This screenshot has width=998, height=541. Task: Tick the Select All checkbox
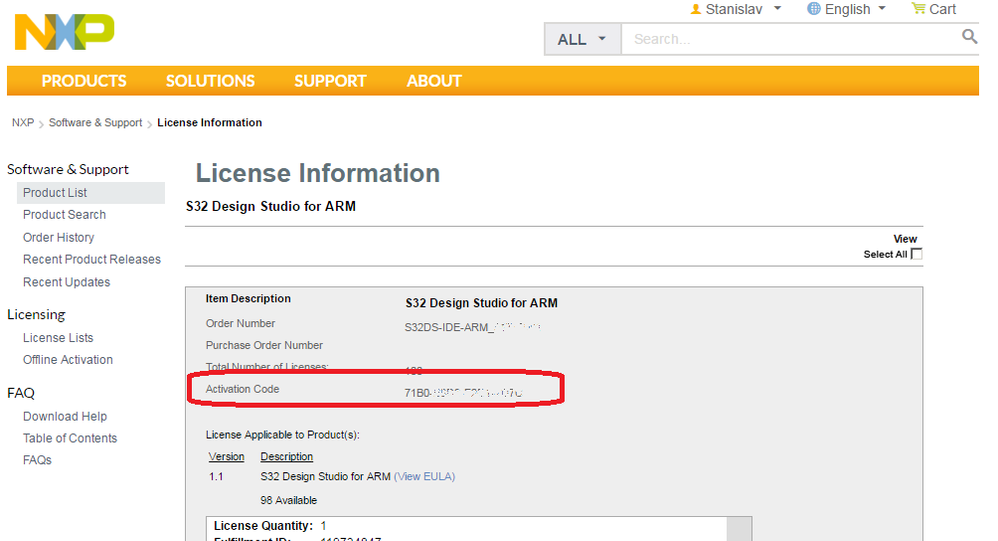[x=917, y=254]
